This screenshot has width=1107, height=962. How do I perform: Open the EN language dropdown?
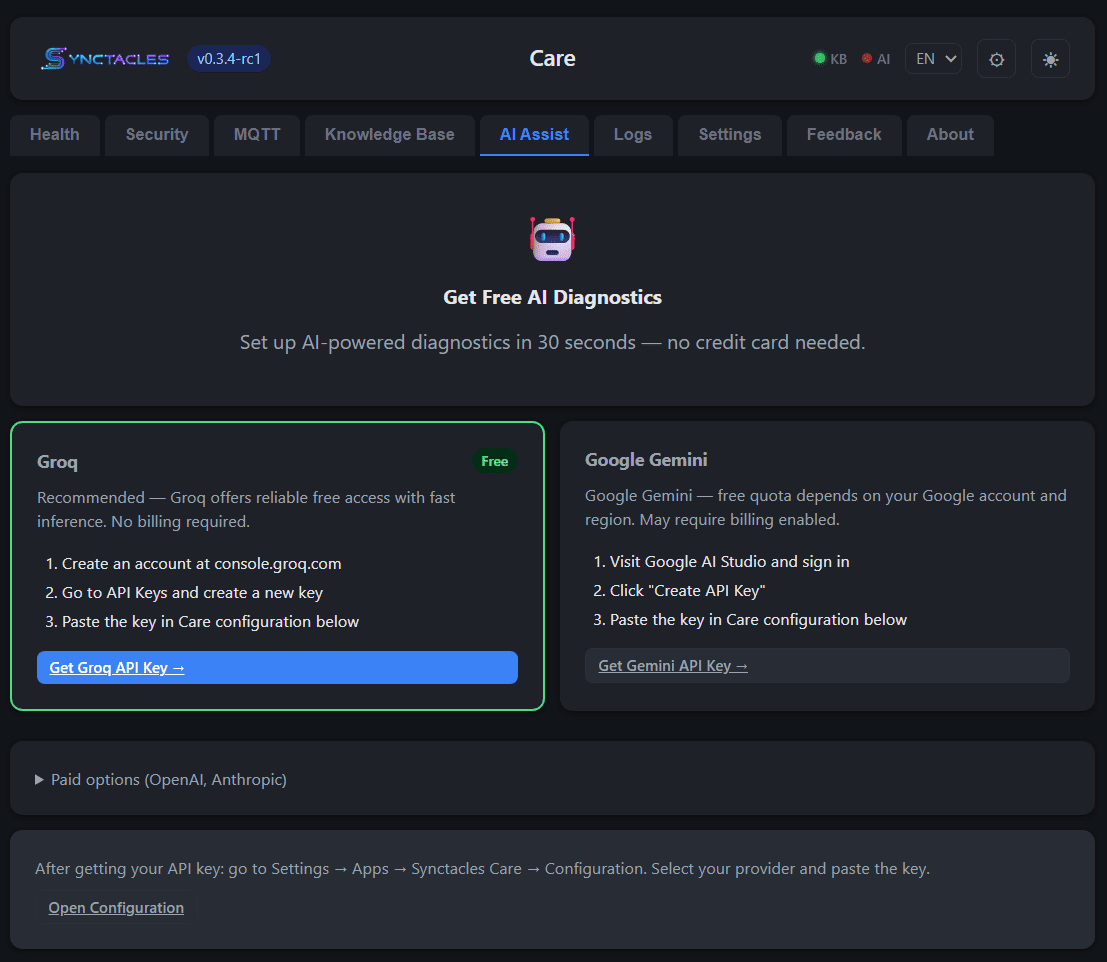click(x=932, y=58)
